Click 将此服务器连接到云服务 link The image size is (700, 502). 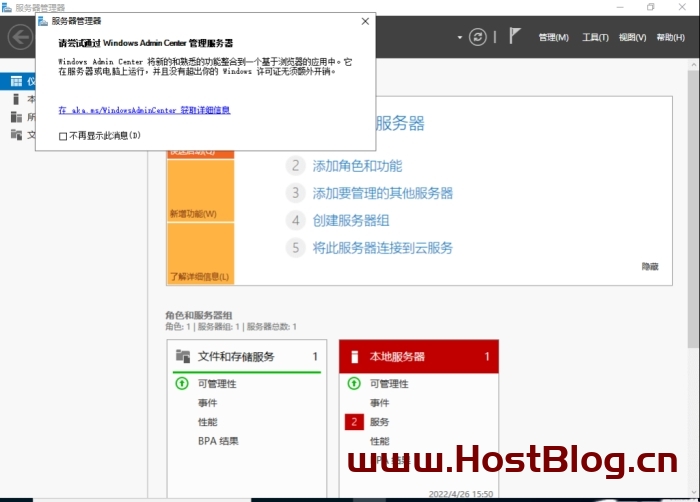[x=383, y=248]
